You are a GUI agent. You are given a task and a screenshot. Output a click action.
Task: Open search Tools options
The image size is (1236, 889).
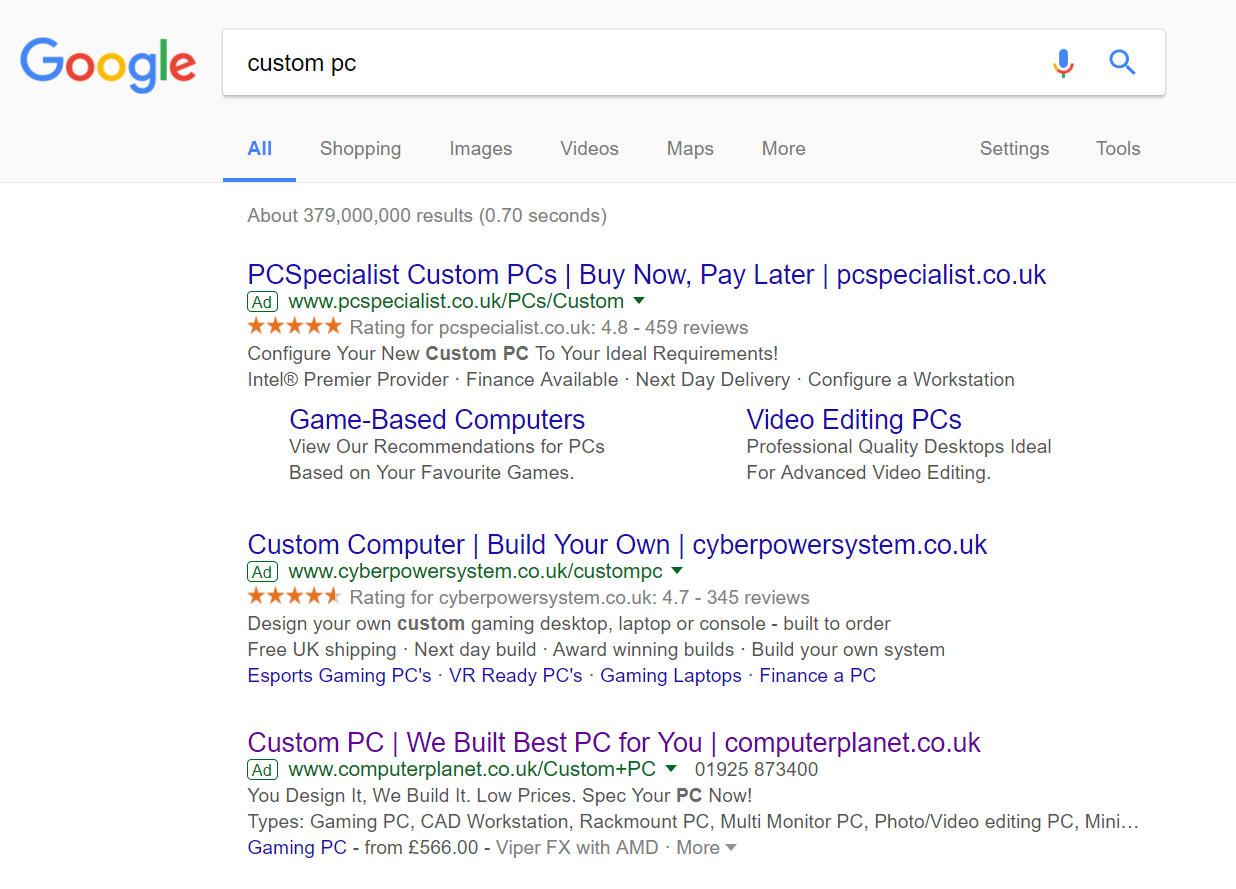[1118, 148]
